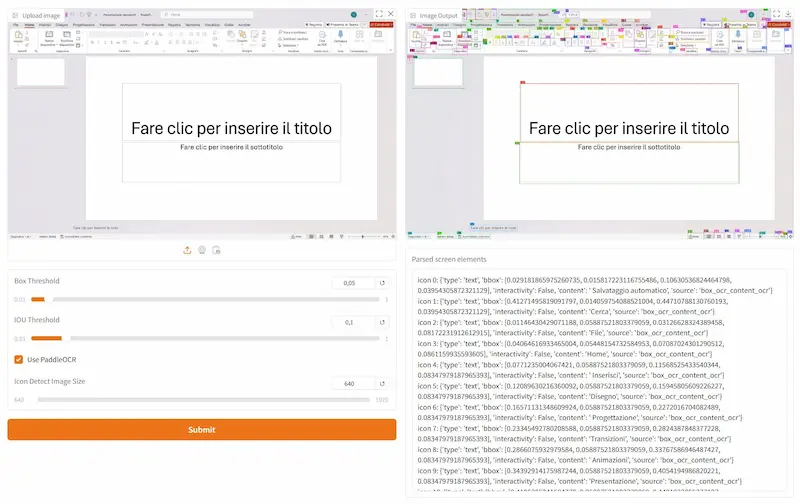This screenshot has width=800, height=504.
Task: Expand the Image Output panel to fullscreen
Action: click(777, 14)
